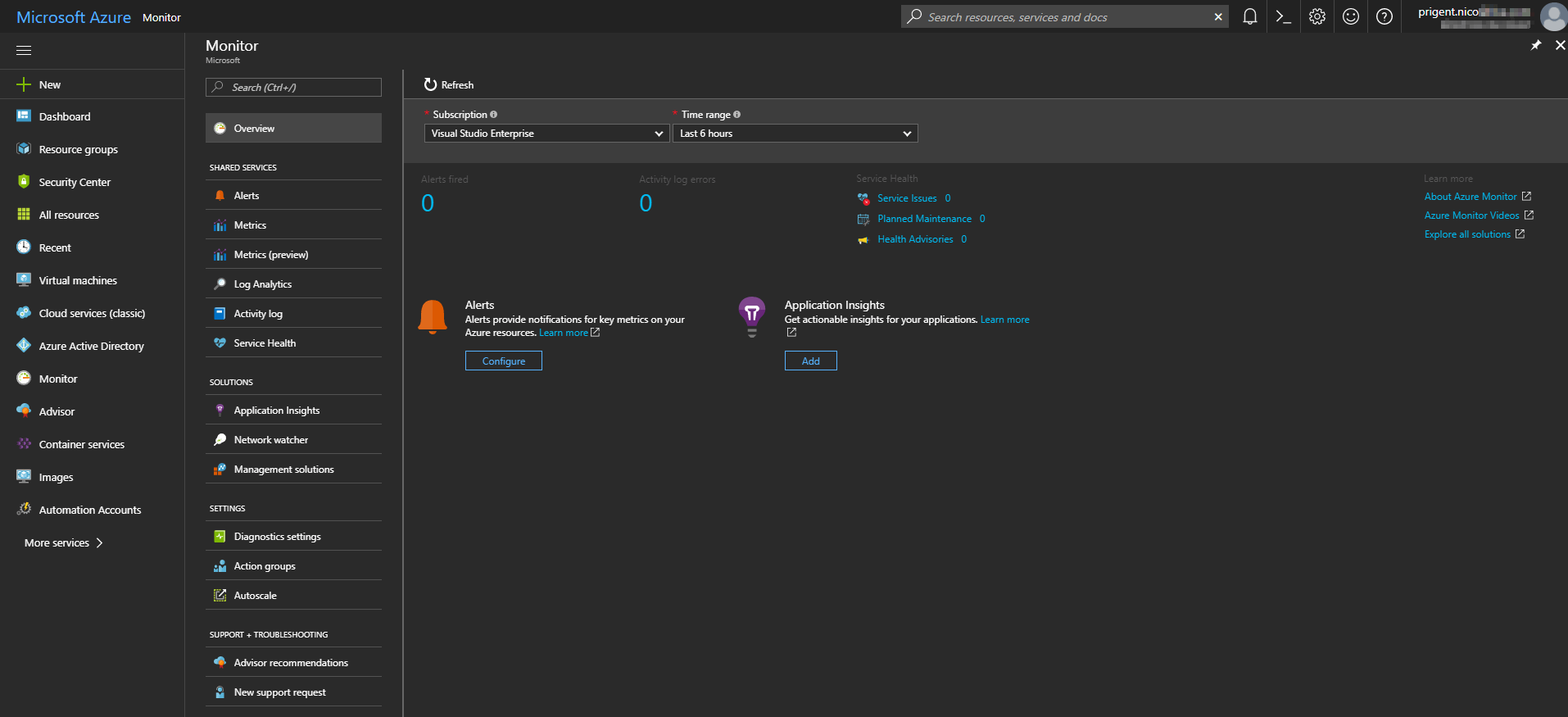
Task: Launch Cloud Shell from top bar
Action: click(x=1284, y=16)
